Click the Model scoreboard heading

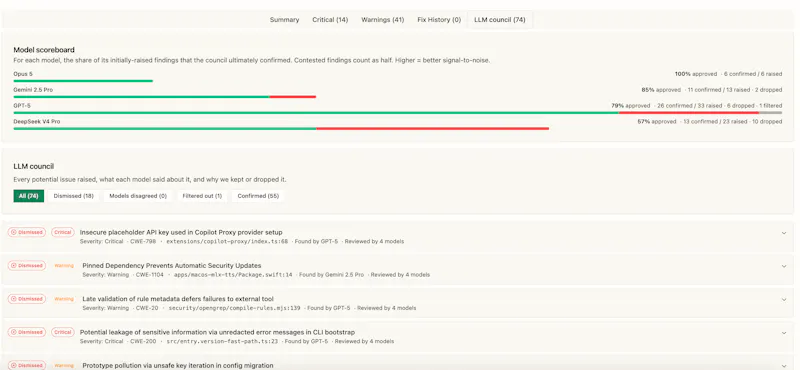click(x=44, y=50)
